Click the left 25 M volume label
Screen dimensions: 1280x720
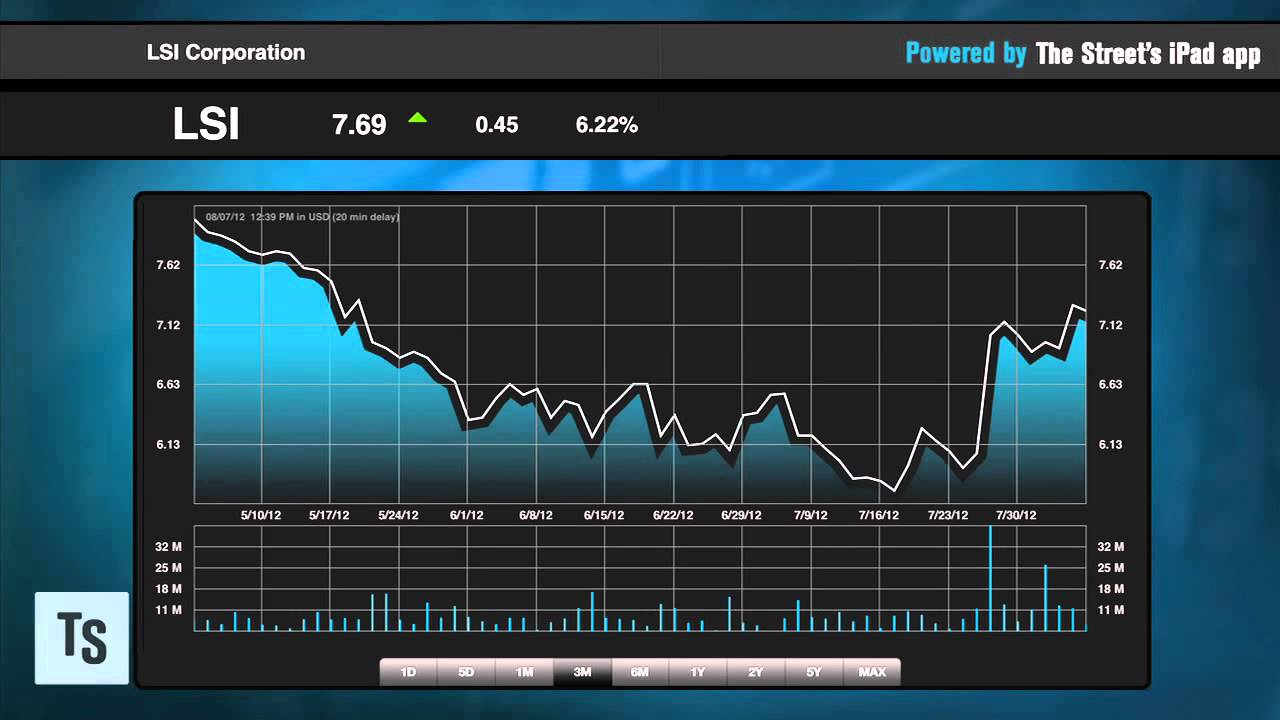click(x=168, y=568)
